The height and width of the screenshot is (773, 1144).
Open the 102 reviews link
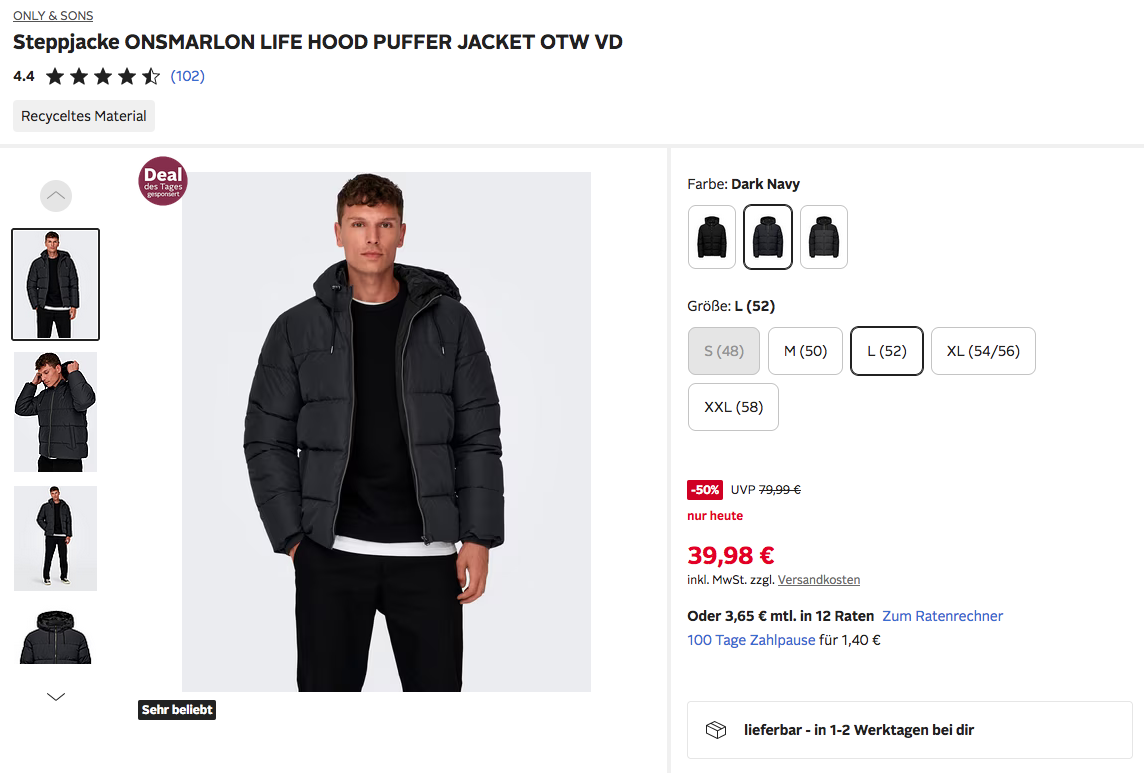click(188, 76)
